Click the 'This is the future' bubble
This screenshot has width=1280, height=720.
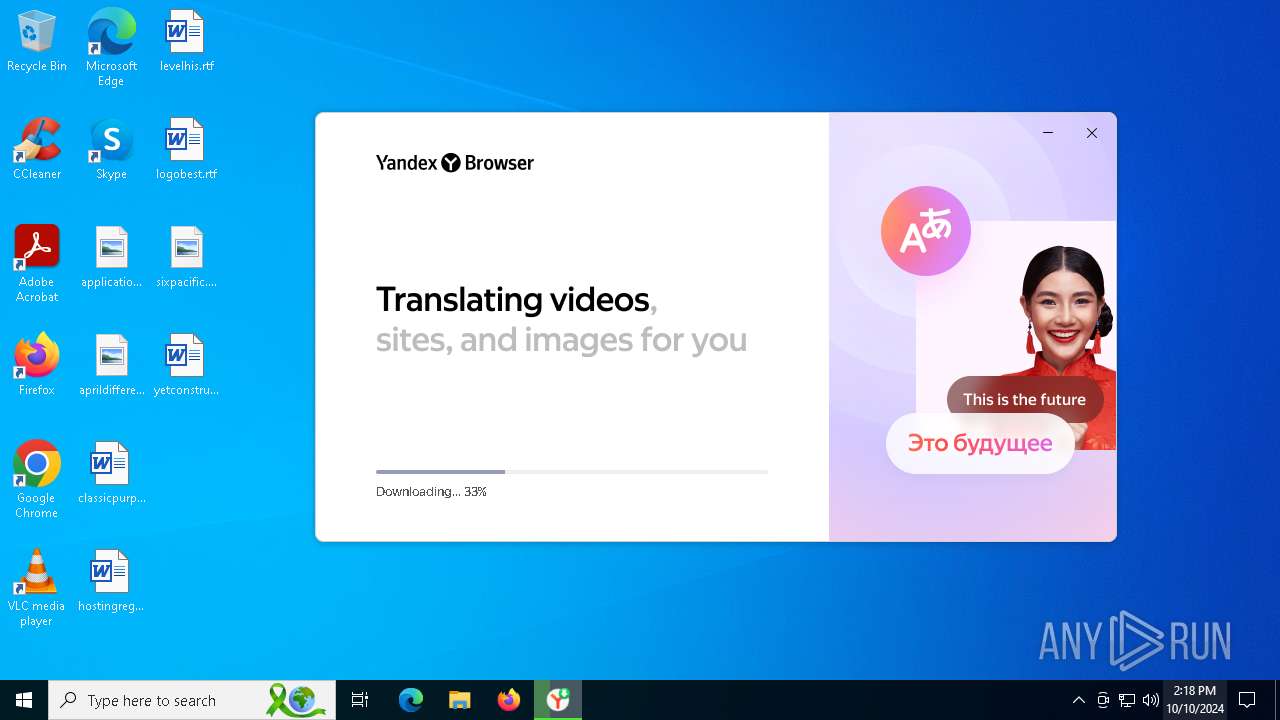1024,399
